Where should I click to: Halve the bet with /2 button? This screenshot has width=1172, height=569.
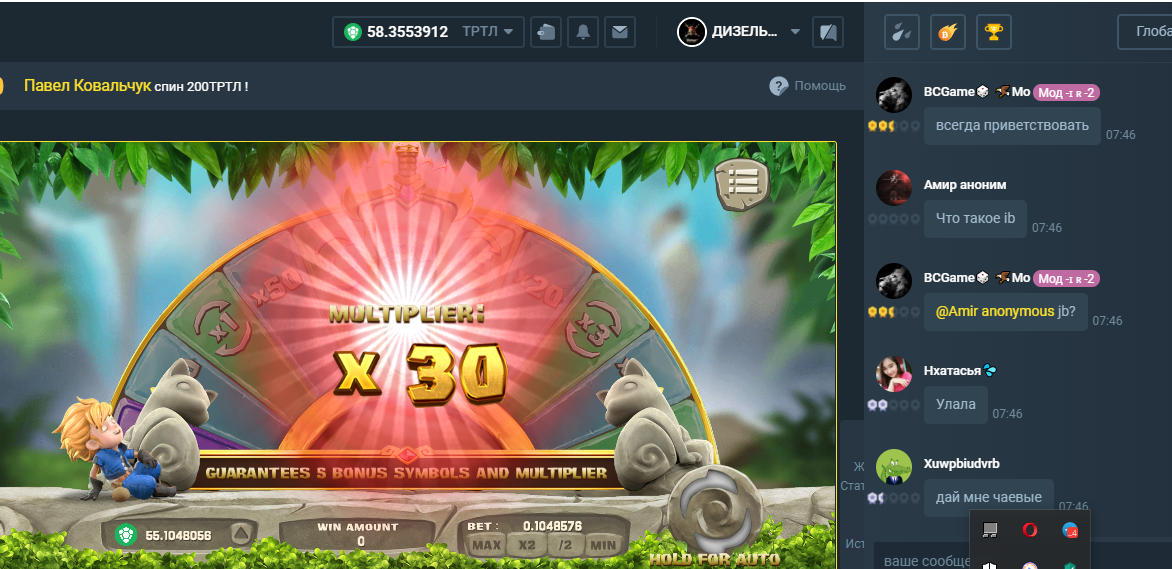tap(564, 545)
